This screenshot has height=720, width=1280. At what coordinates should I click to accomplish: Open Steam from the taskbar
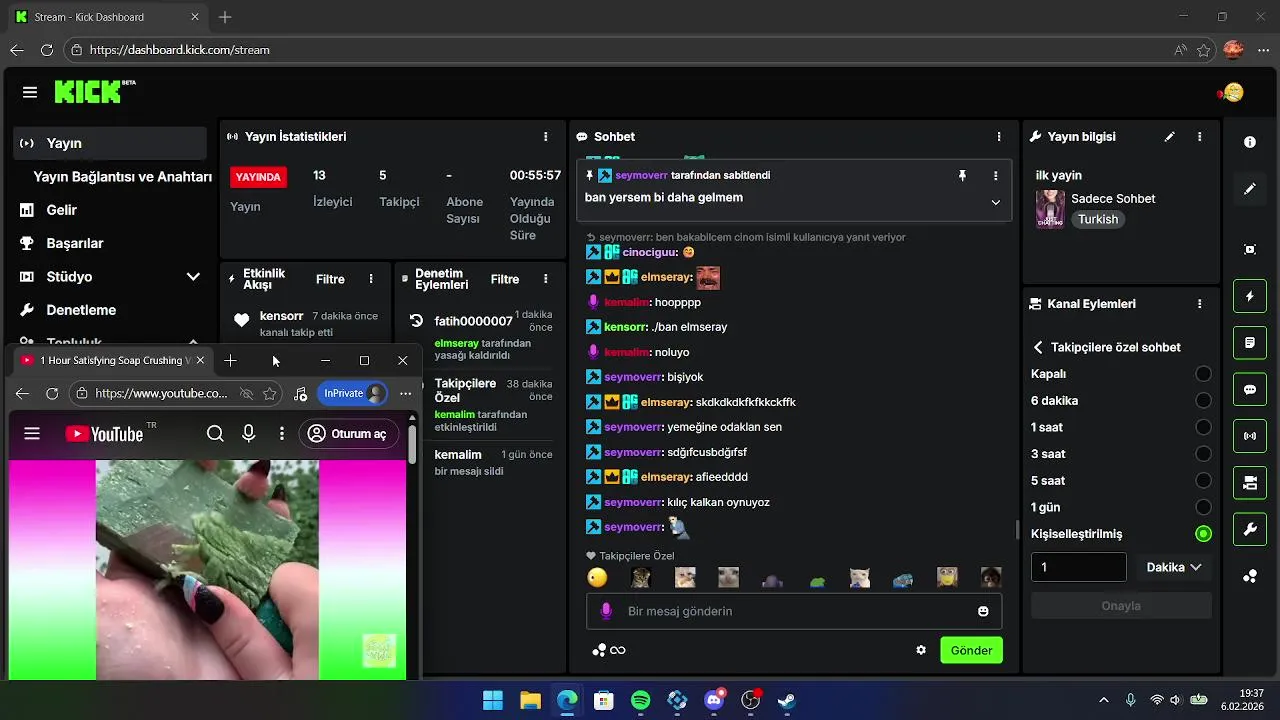point(787,700)
